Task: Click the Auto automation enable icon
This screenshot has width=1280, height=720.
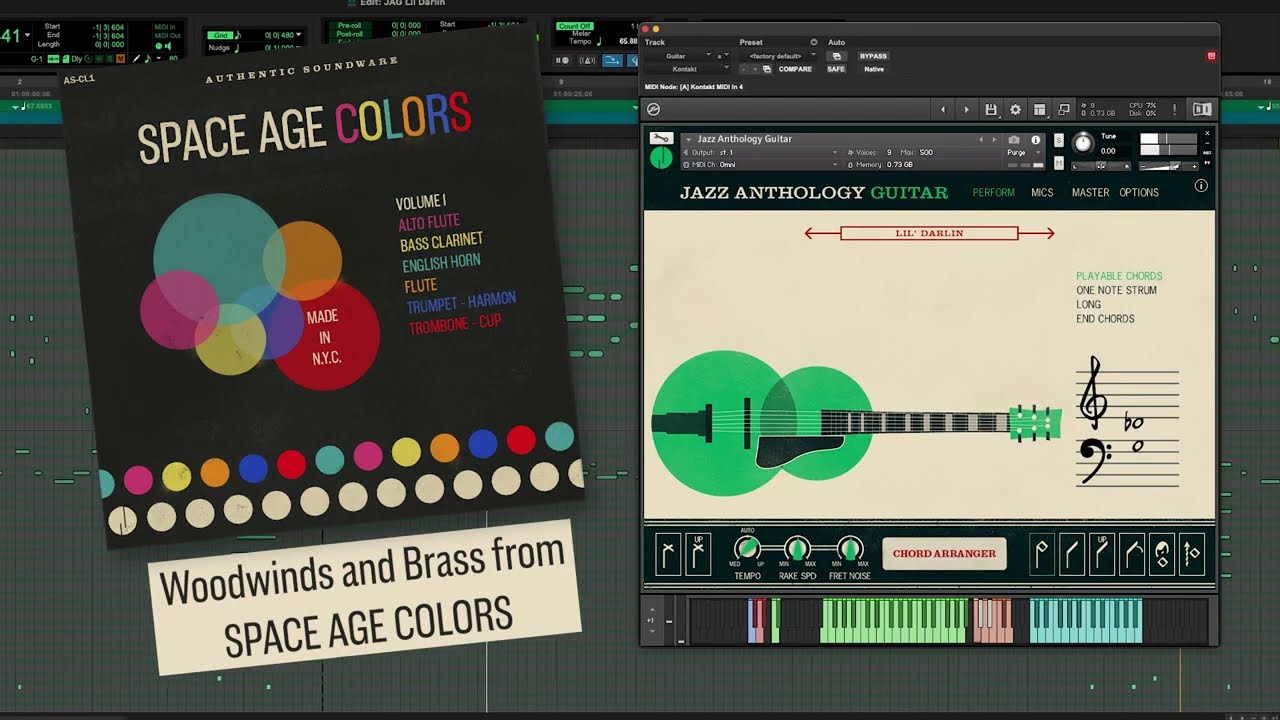Action: [x=837, y=56]
